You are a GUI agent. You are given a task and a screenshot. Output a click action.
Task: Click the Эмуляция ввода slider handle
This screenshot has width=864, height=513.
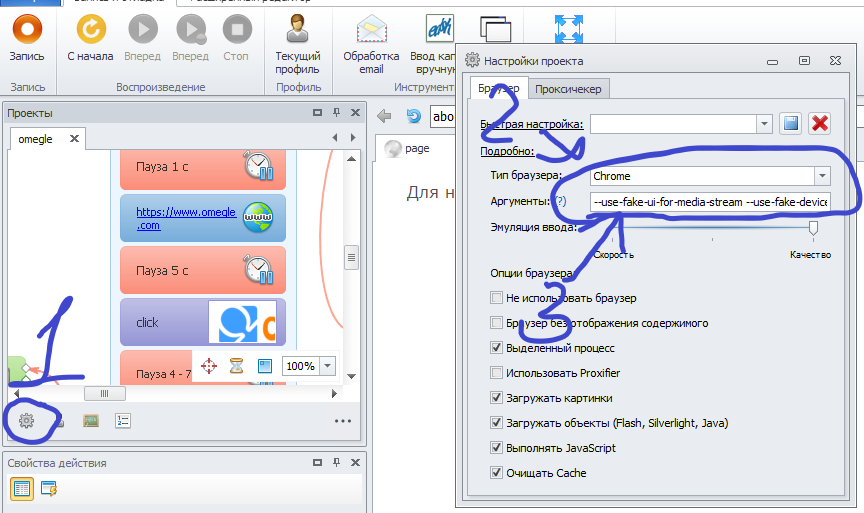[x=813, y=229]
